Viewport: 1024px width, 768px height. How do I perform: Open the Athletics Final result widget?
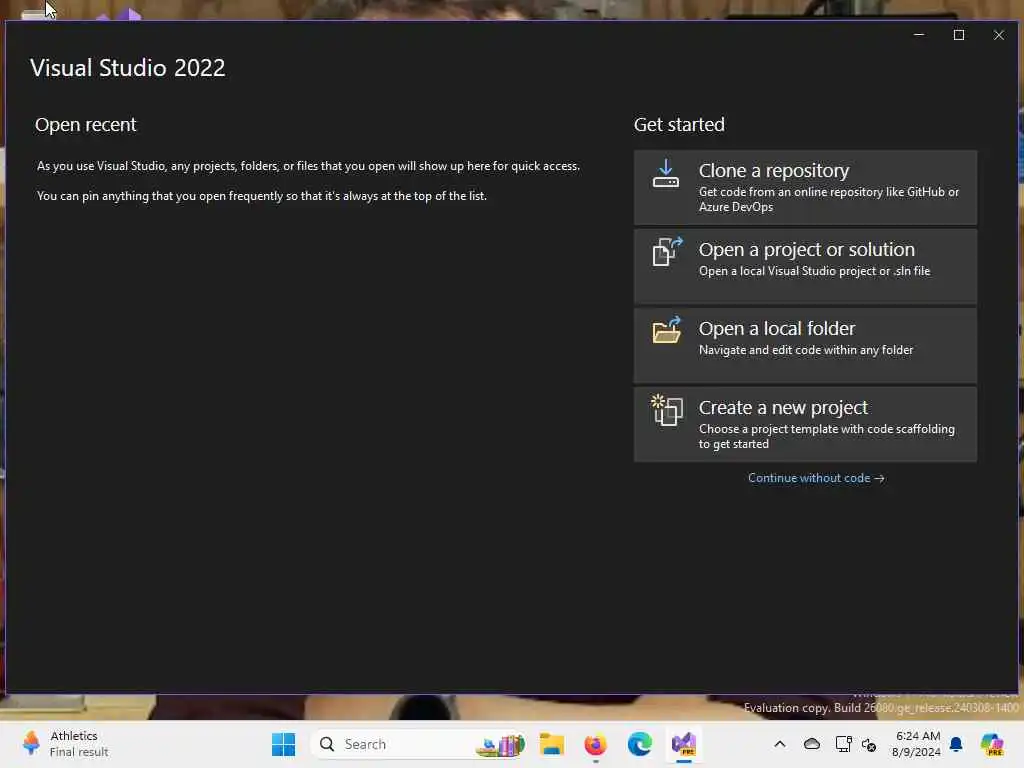click(65, 744)
